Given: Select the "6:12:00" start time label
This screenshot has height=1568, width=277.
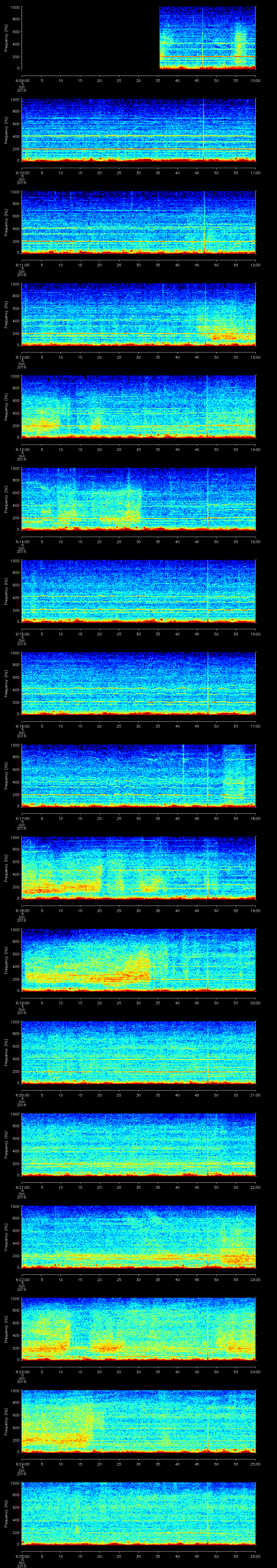Looking at the screenshot, I should [x=22, y=357].
